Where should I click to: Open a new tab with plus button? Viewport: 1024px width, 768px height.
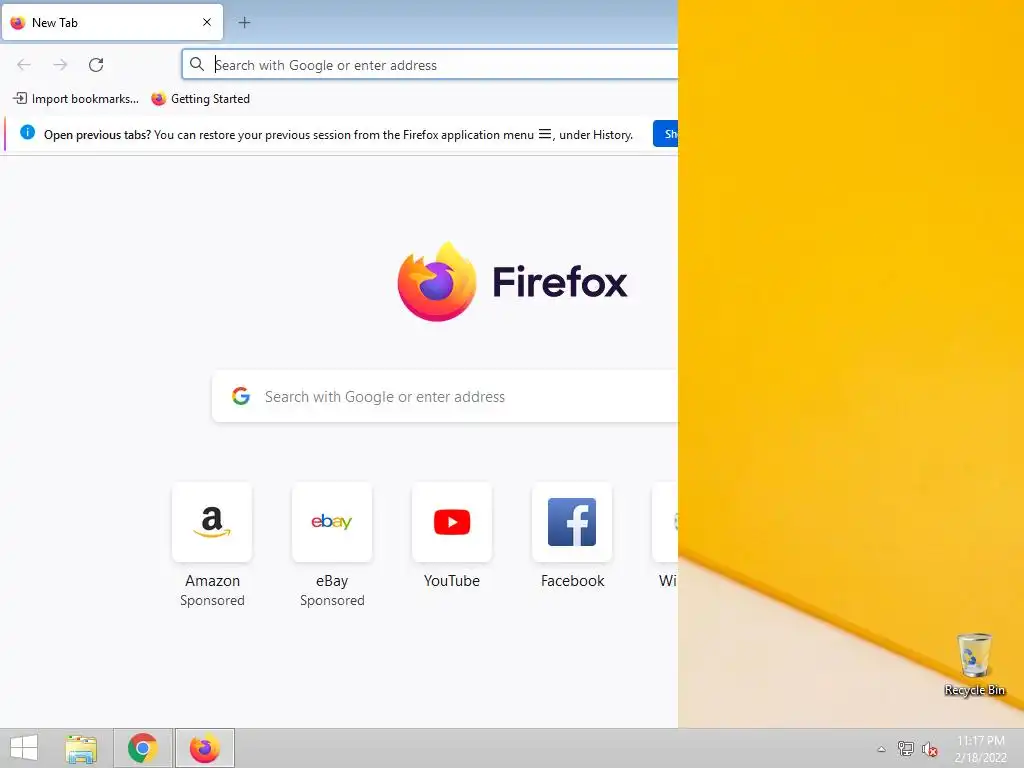pyautogui.click(x=244, y=22)
